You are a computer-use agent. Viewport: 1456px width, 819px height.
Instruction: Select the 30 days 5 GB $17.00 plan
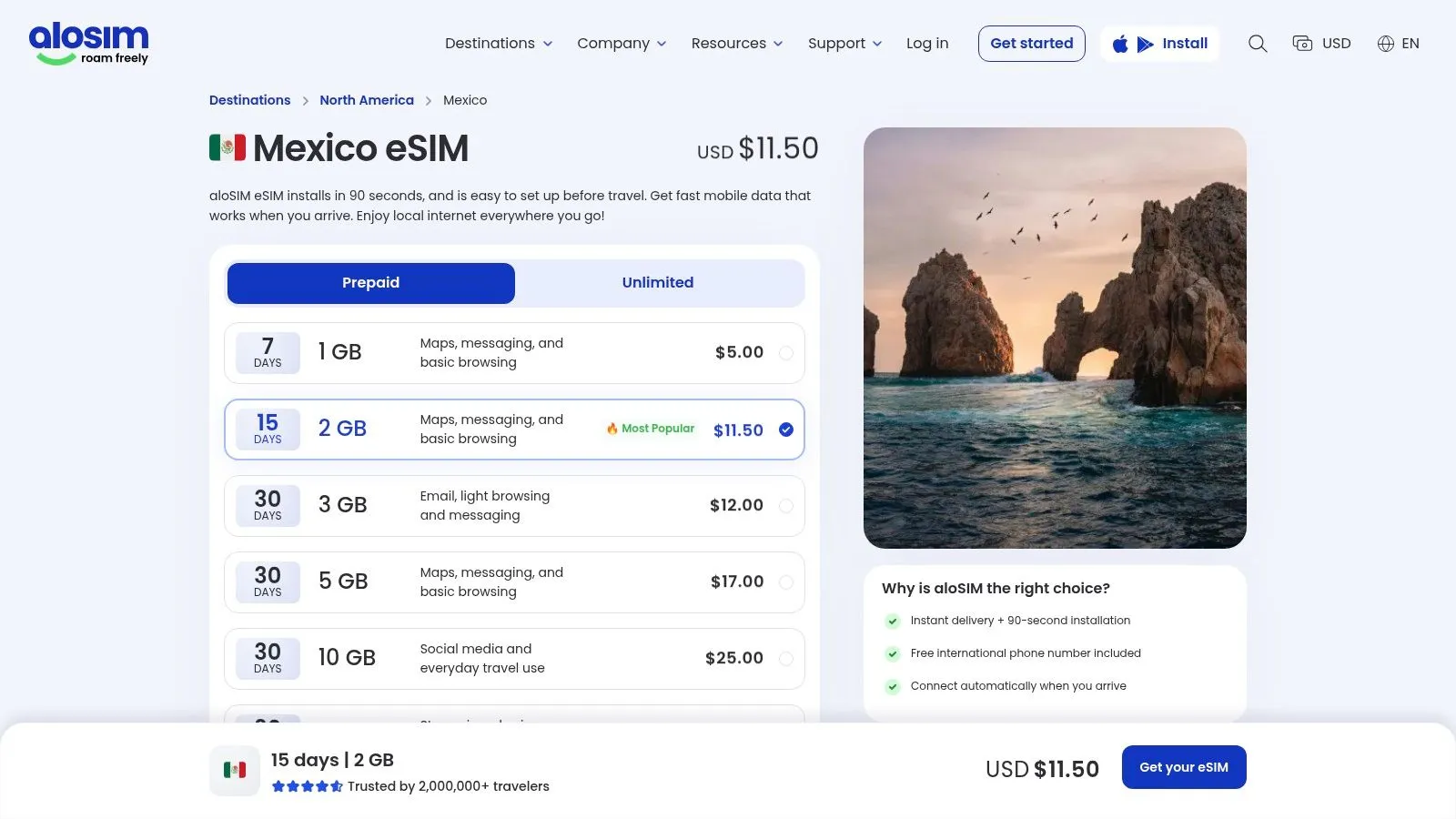pyautogui.click(x=514, y=582)
